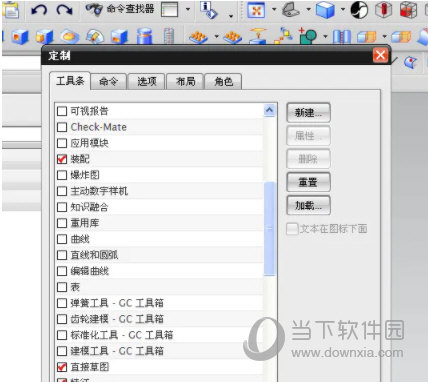This screenshot has width=428, height=382.
Task: Open dropdown arrow beside green shape icon
Action: pos(325,36)
